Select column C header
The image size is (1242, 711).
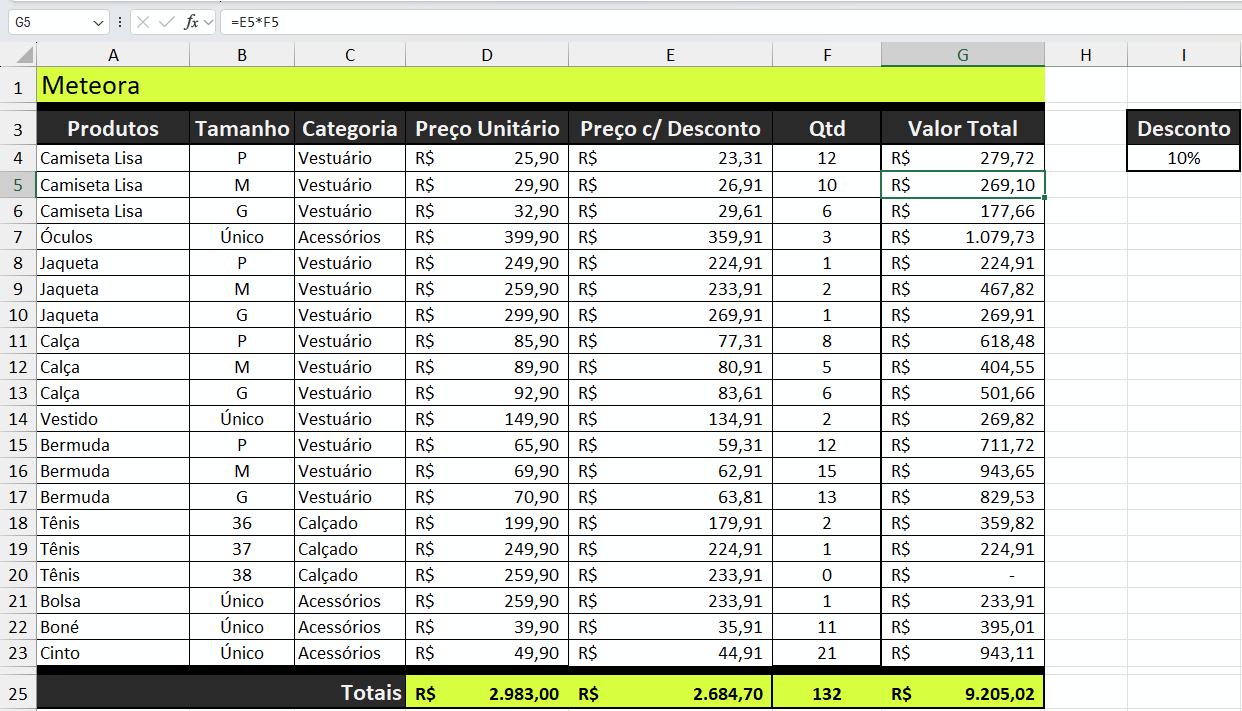click(x=350, y=55)
